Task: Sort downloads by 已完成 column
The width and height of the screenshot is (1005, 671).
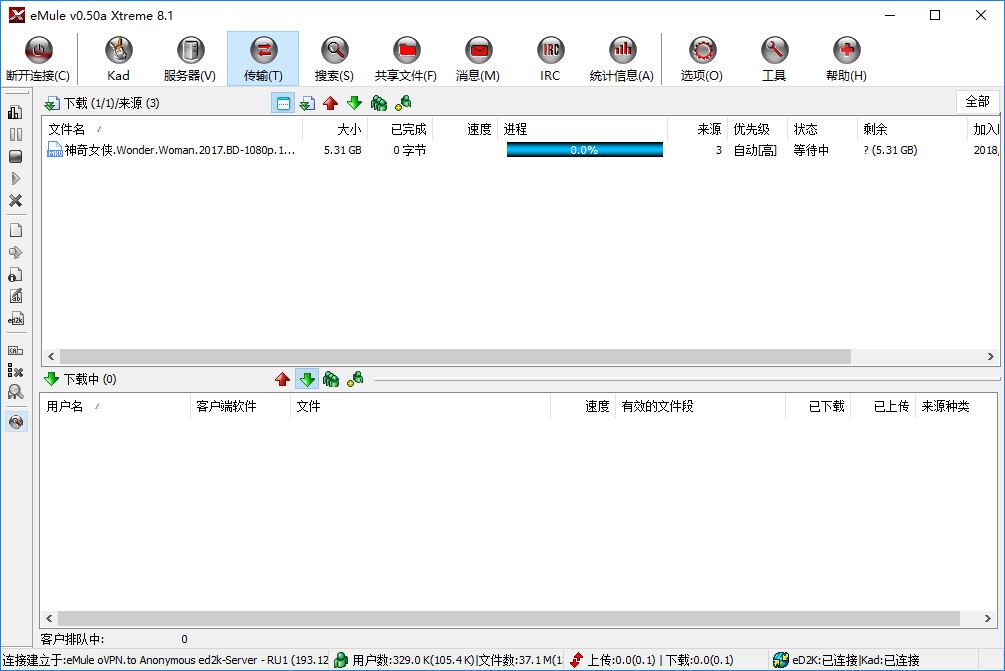Action: click(401, 129)
